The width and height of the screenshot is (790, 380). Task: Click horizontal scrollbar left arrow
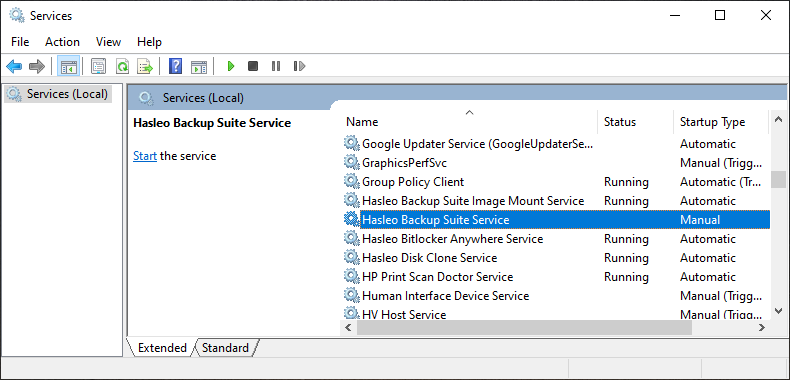pos(349,328)
